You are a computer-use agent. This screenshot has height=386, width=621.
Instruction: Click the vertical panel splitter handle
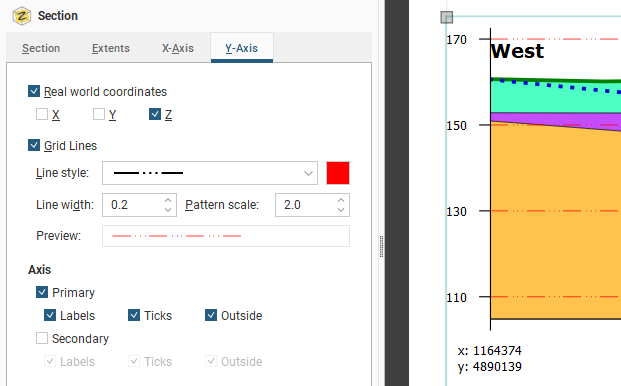(x=381, y=246)
